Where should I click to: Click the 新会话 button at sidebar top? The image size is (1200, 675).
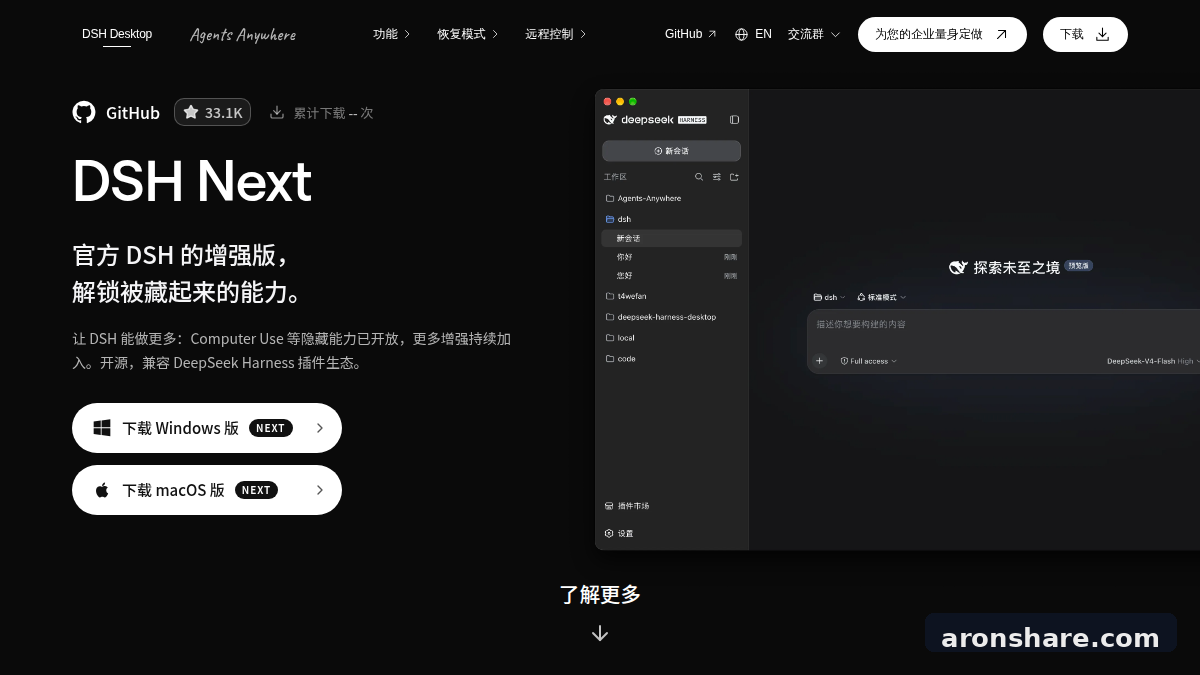671,151
